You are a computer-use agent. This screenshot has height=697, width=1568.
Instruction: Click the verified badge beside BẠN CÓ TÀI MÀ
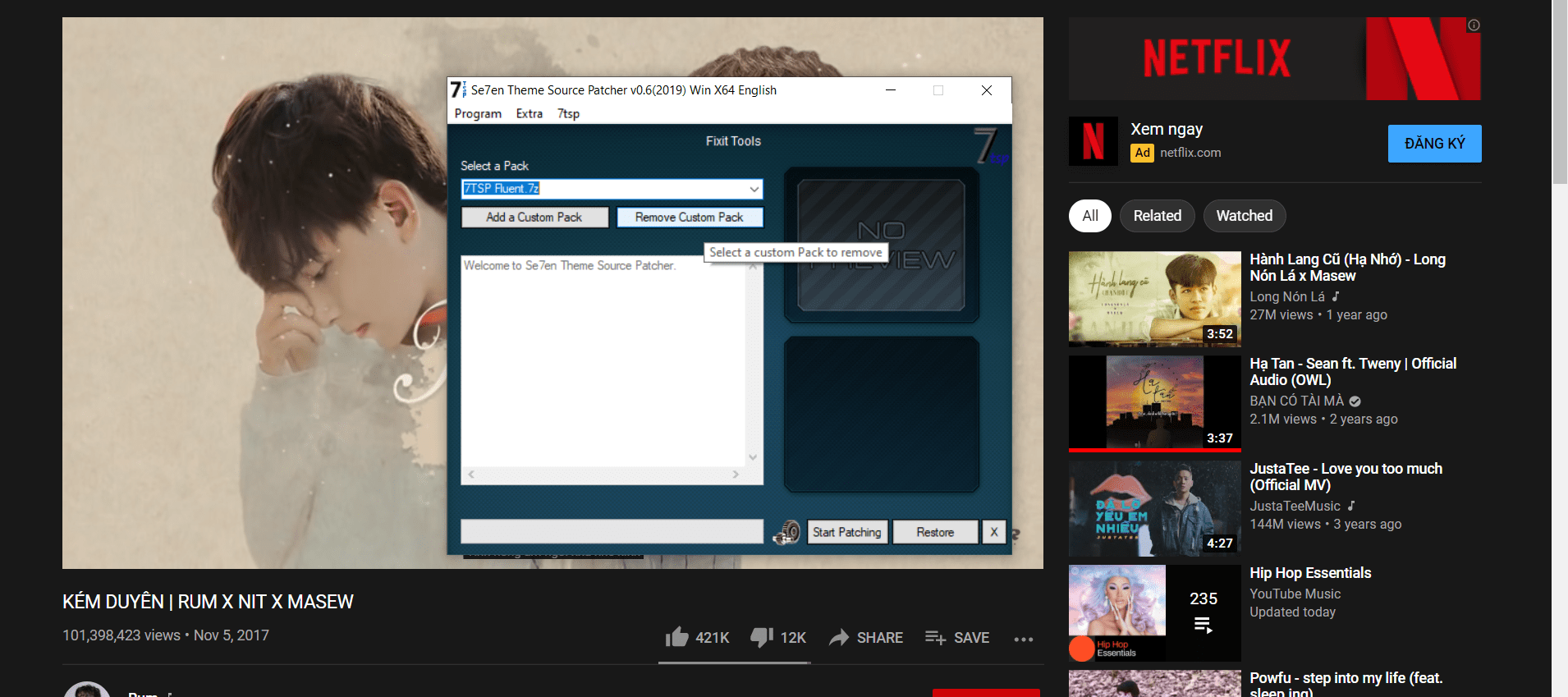click(x=1355, y=401)
